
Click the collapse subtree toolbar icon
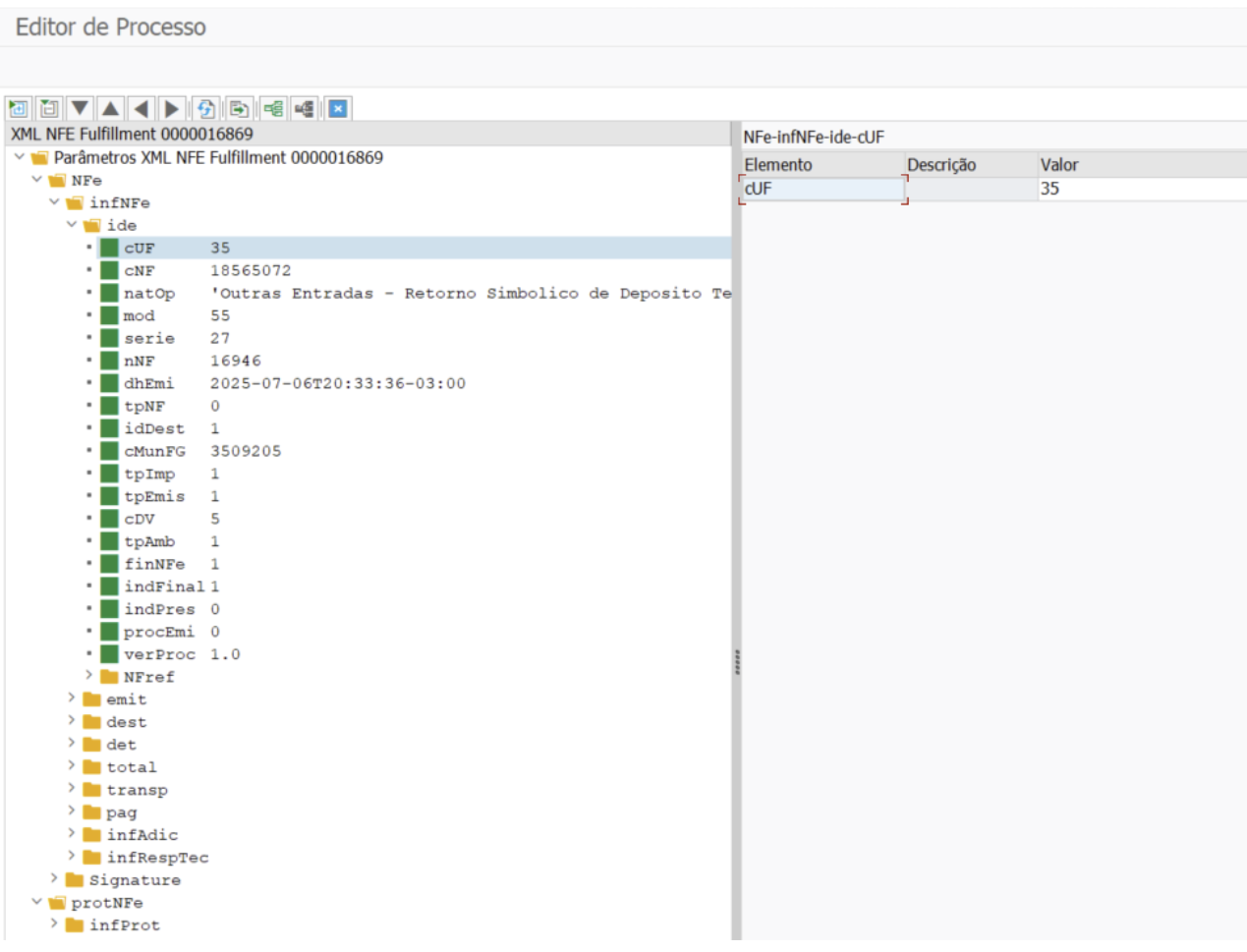tap(49, 108)
